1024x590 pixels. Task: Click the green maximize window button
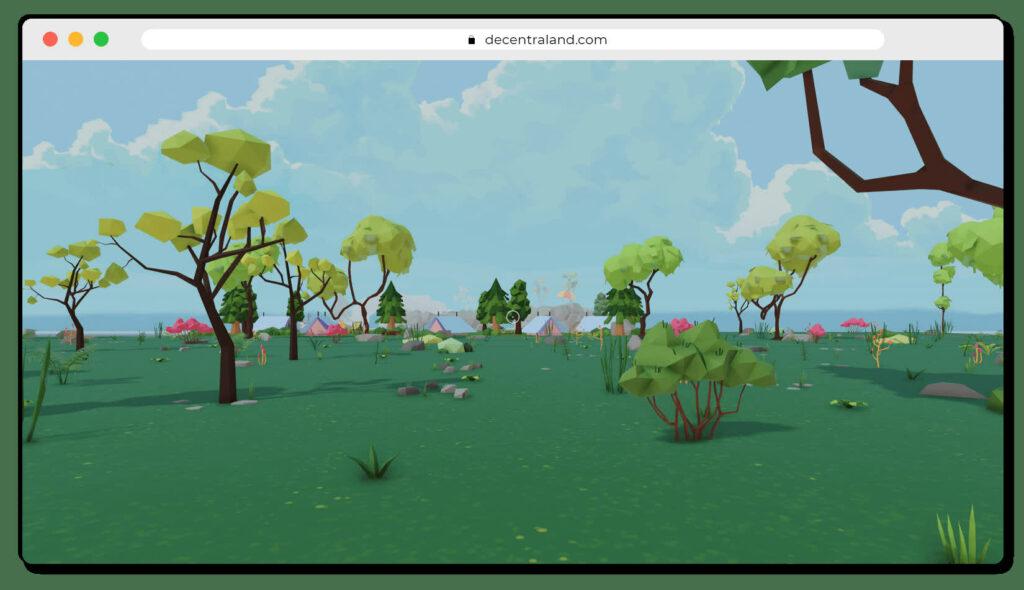[101, 39]
